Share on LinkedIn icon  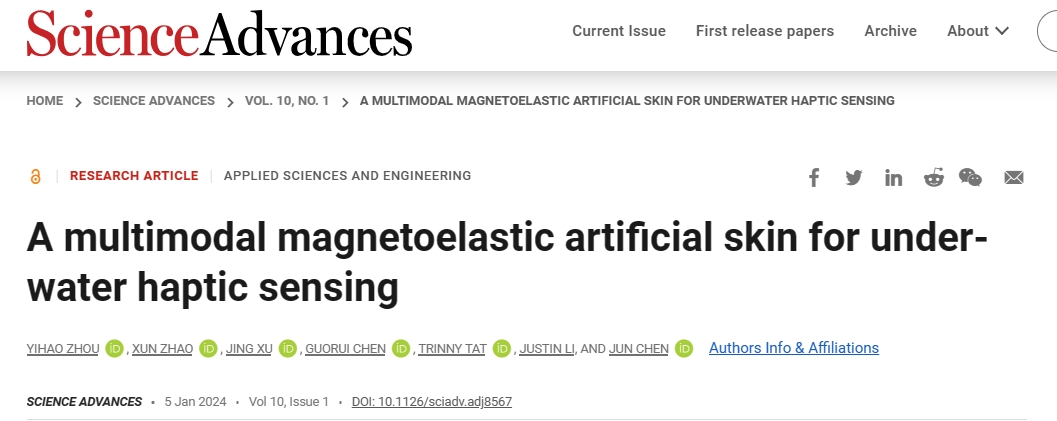[x=893, y=178]
